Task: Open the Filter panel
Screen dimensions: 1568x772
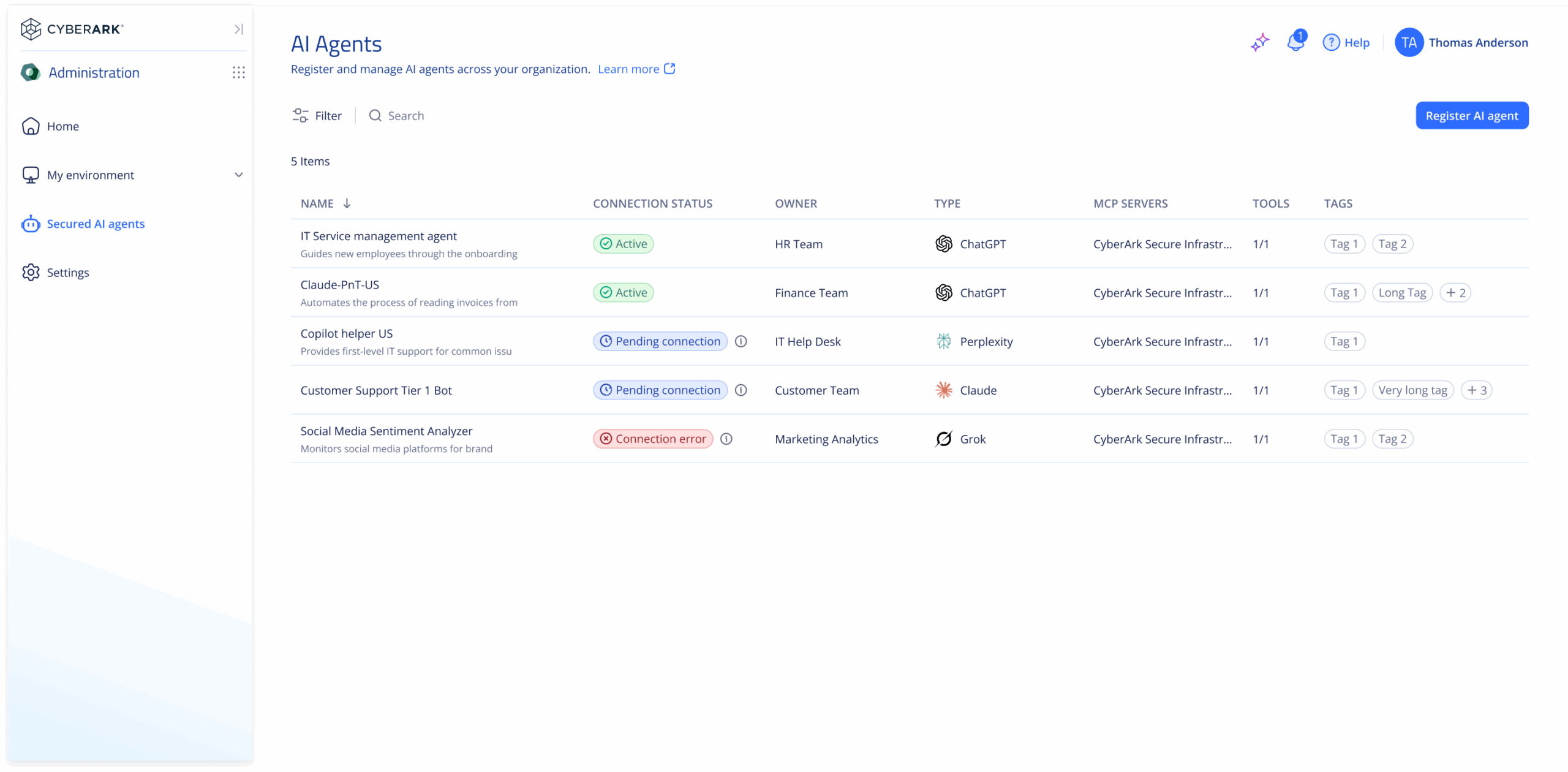Action: tap(317, 115)
